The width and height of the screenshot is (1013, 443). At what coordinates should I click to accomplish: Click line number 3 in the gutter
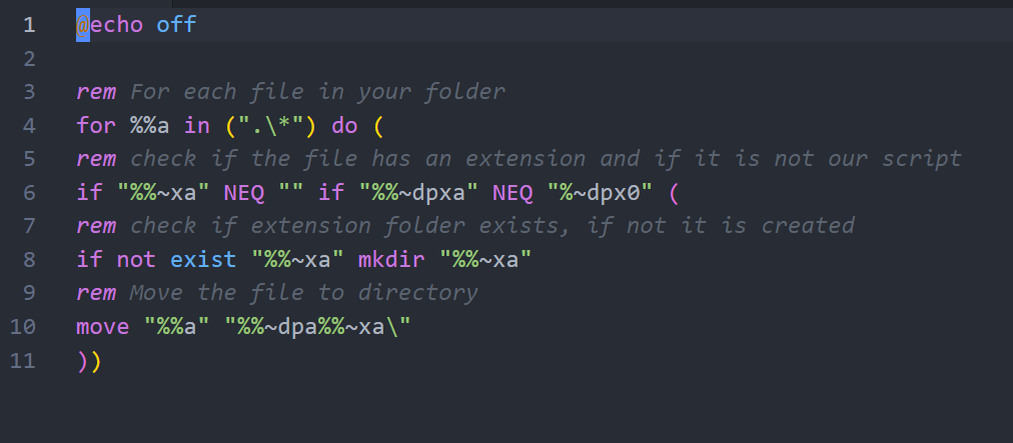pyautogui.click(x=28, y=92)
